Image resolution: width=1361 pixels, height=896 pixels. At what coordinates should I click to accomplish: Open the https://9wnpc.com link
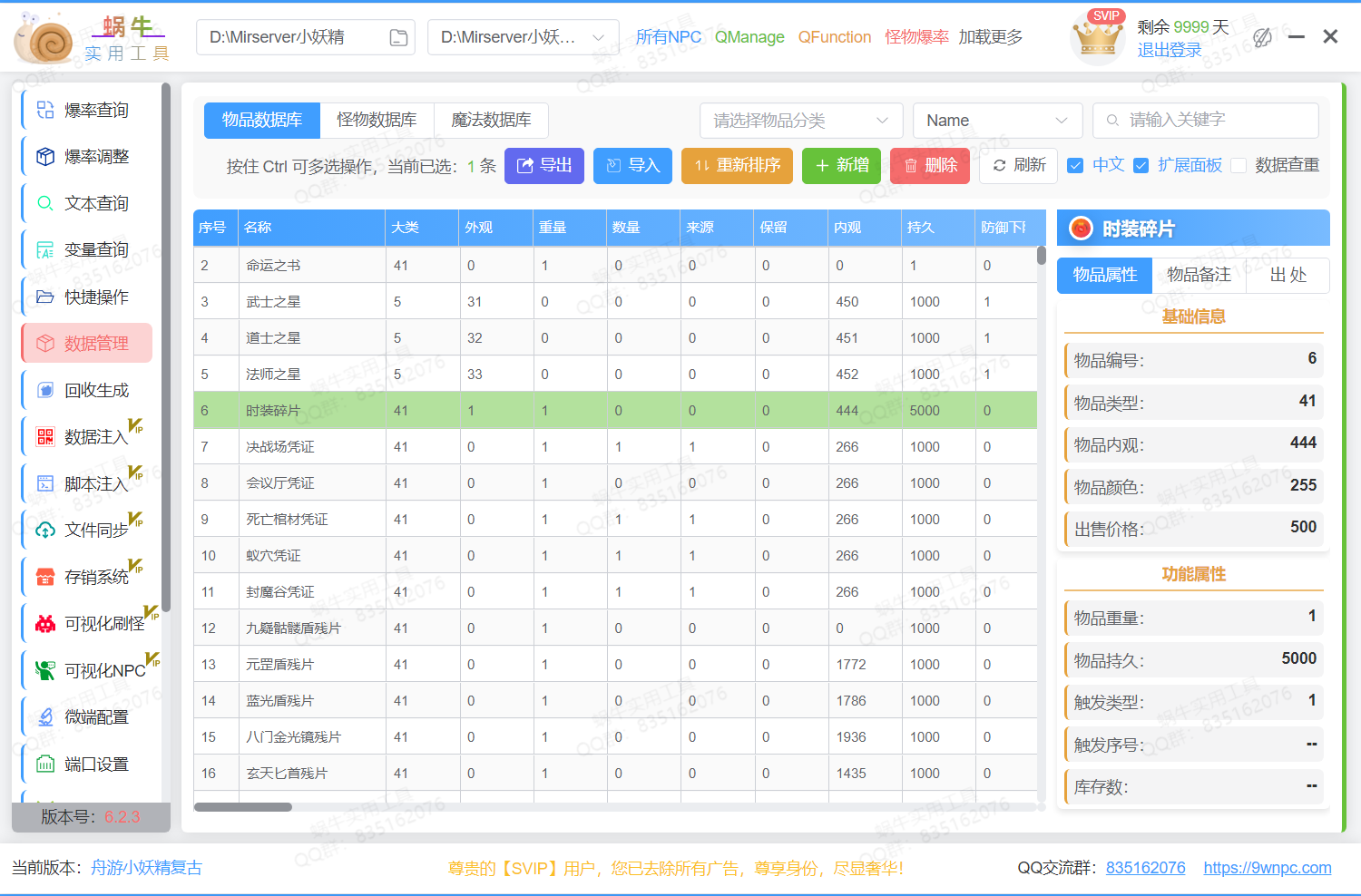(1267, 868)
